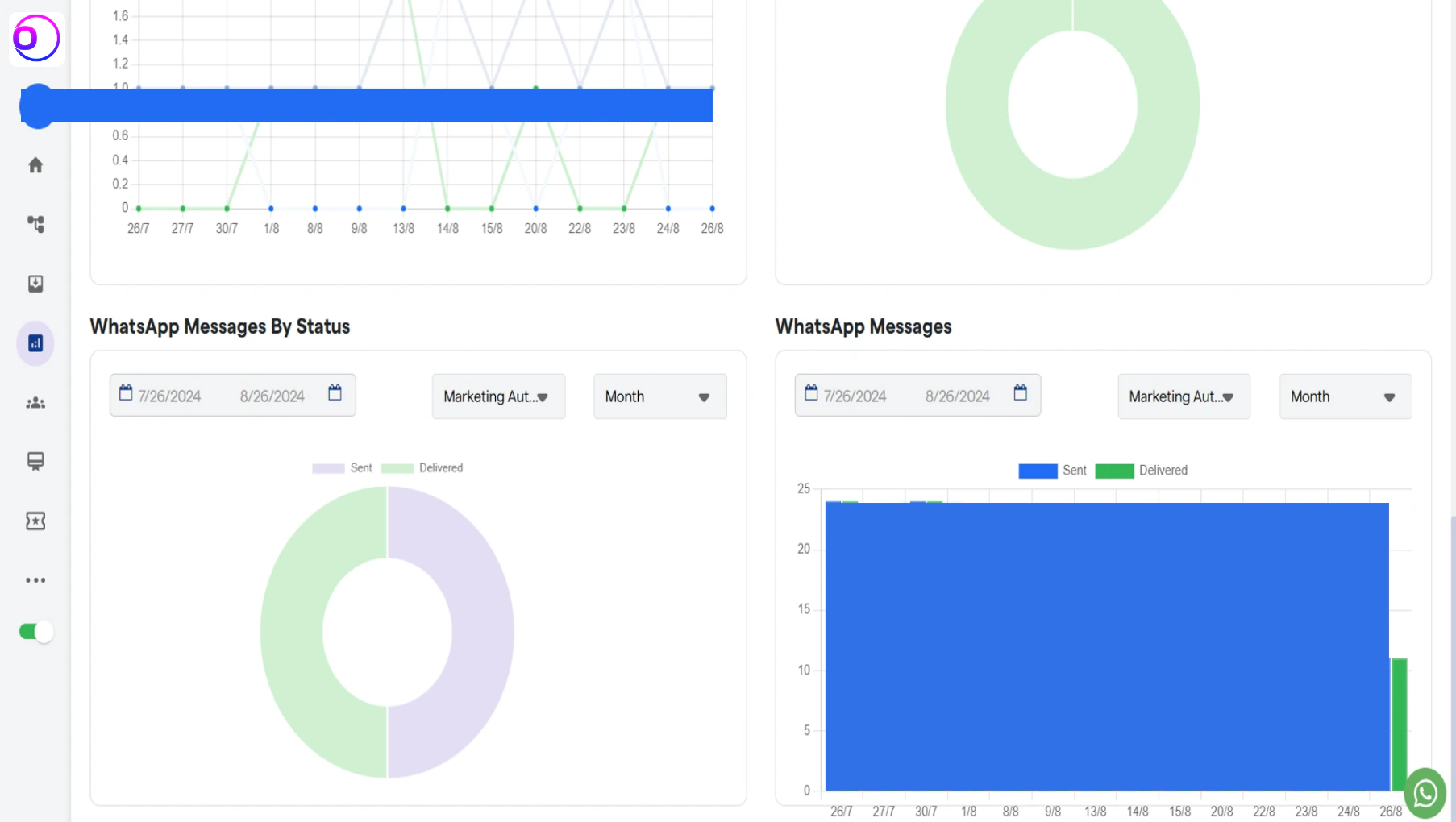
Task: Toggle Delivered legend swatch in doughnut chart
Action: [397, 468]
